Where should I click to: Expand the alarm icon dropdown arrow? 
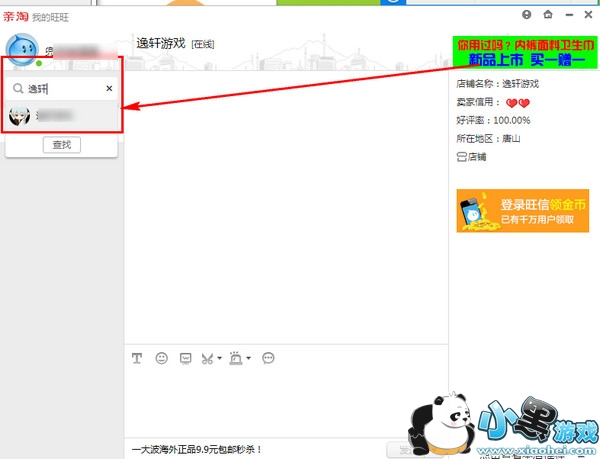pos(248,358)
